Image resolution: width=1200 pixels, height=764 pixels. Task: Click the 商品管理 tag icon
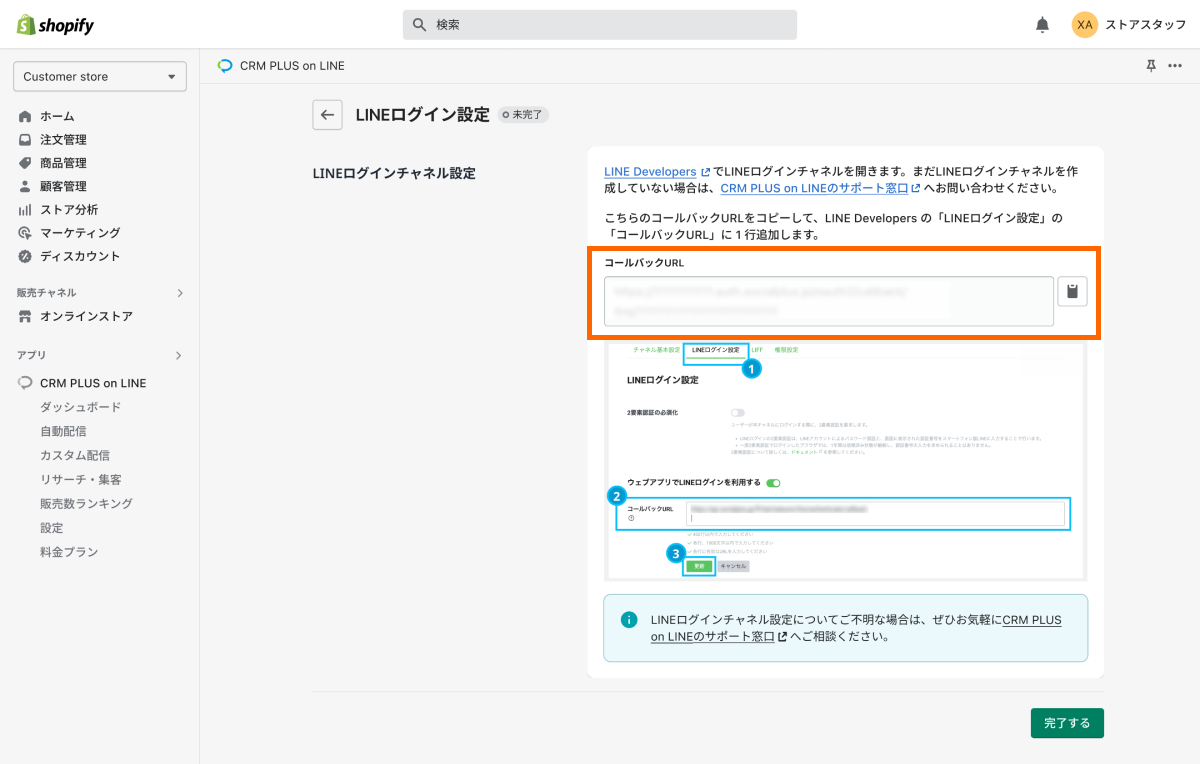(x=25, y=163)
